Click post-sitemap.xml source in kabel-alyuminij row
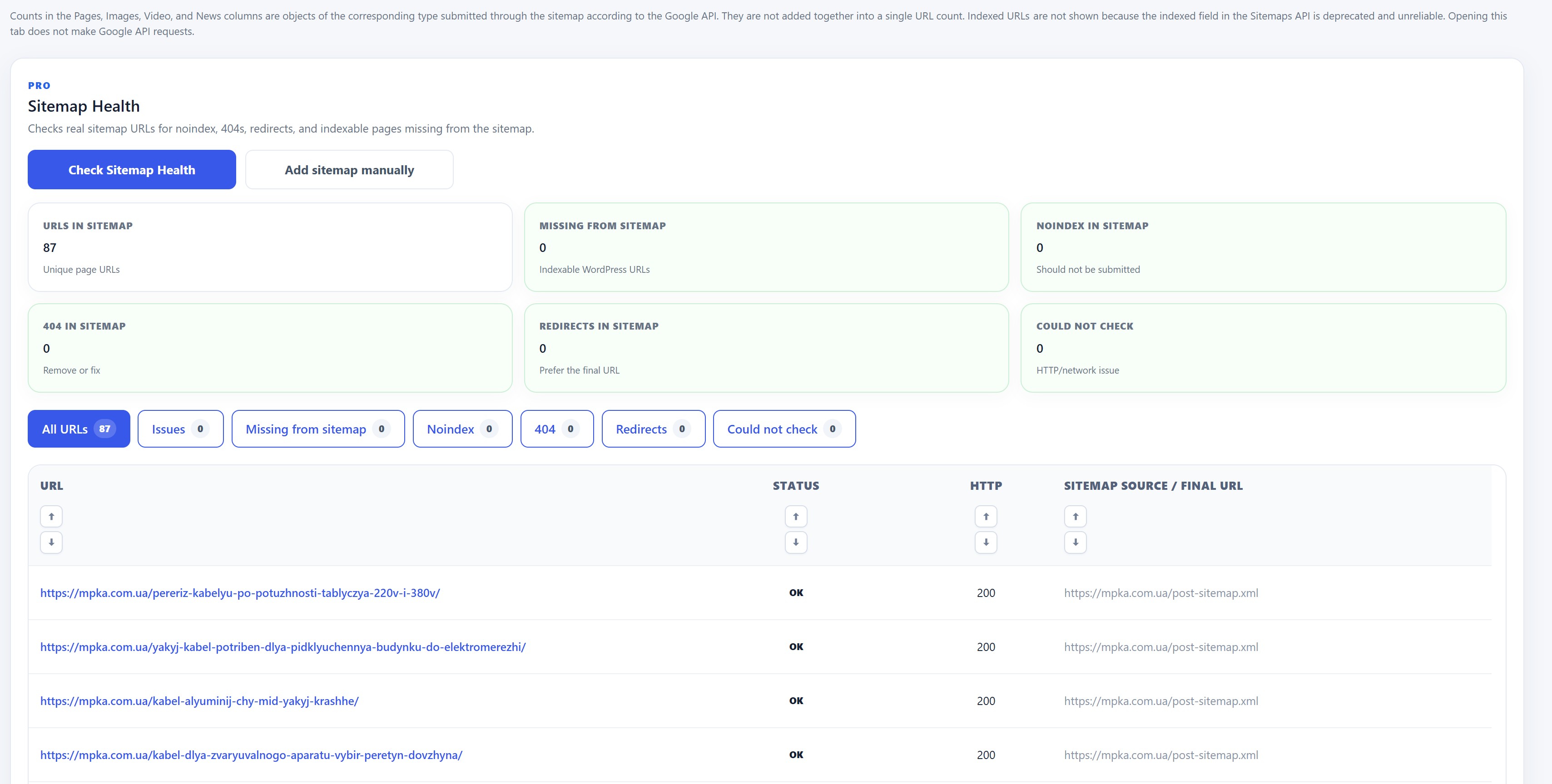 [x=1161, y=701]
